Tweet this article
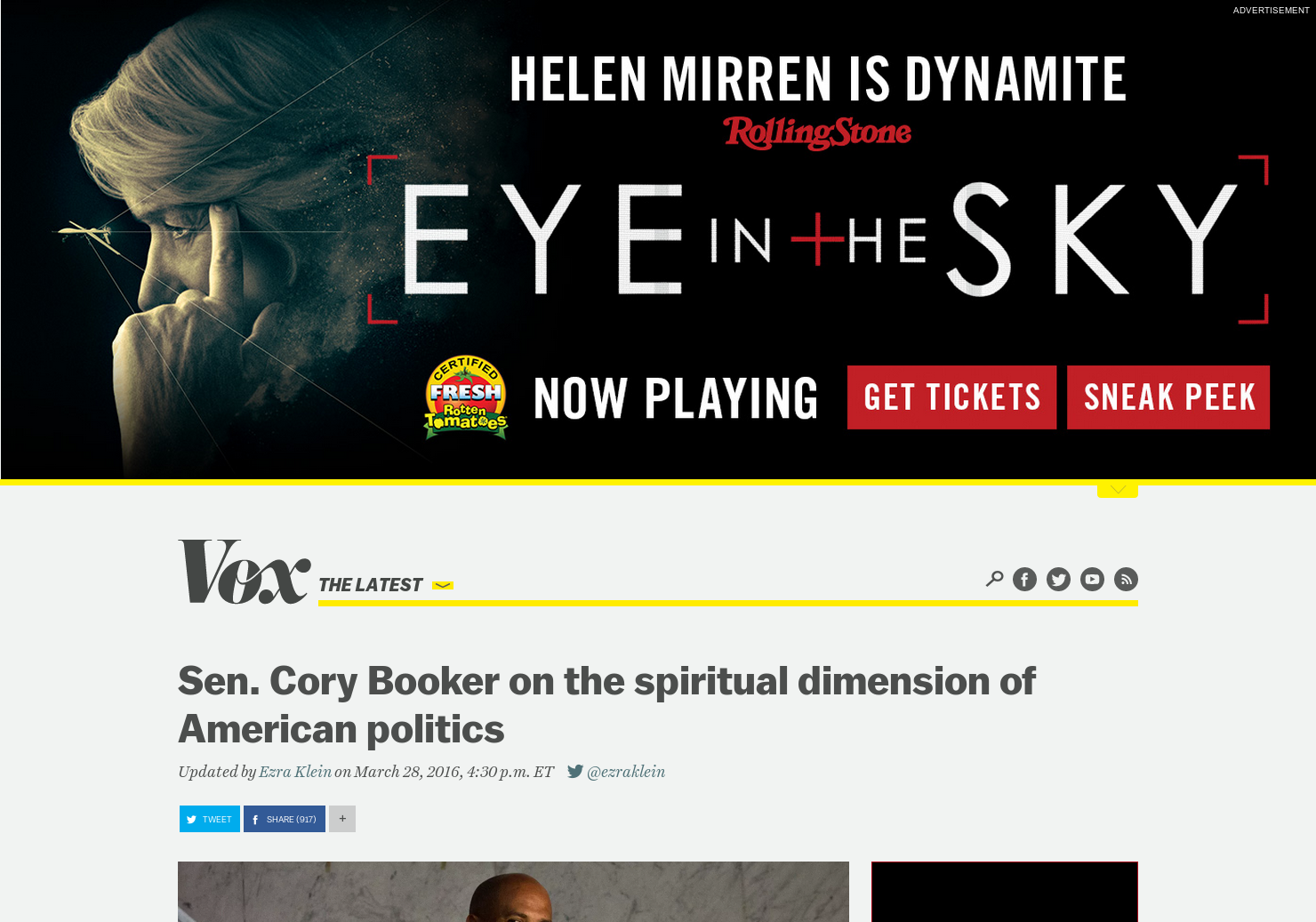This screenshot has height=922, width=1316. 210,819
